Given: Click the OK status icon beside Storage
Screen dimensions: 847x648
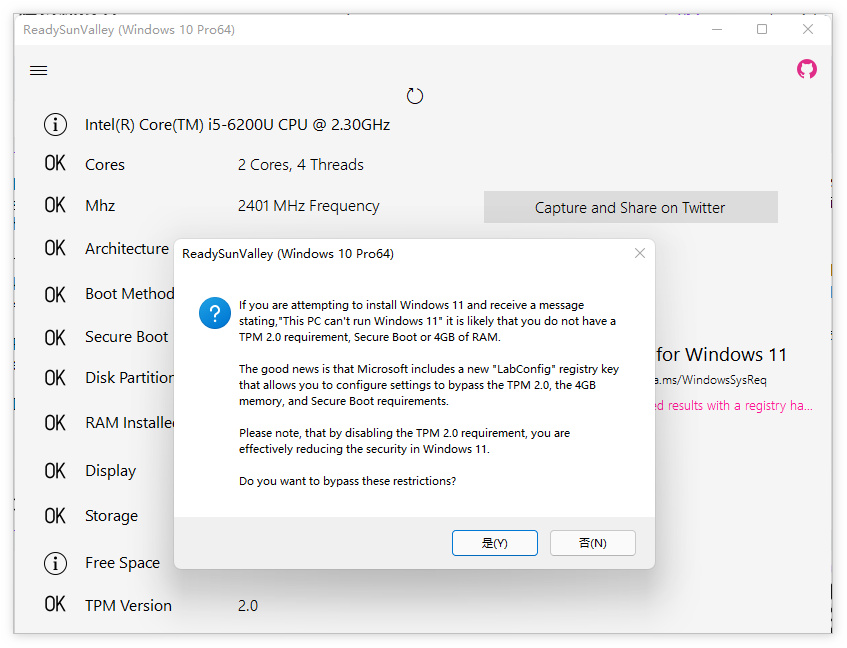Looking at the screenshot, I should point(55,516).
